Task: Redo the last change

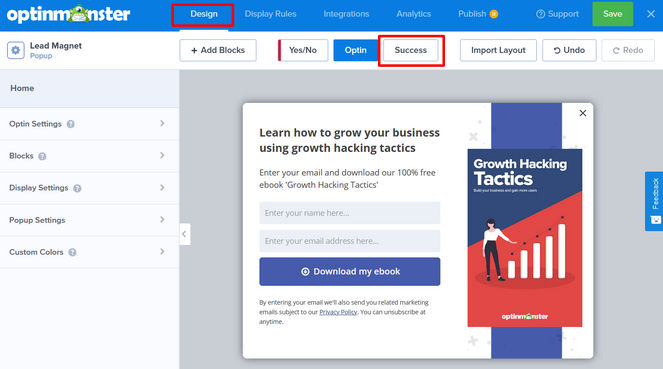Action: [628, 50]
